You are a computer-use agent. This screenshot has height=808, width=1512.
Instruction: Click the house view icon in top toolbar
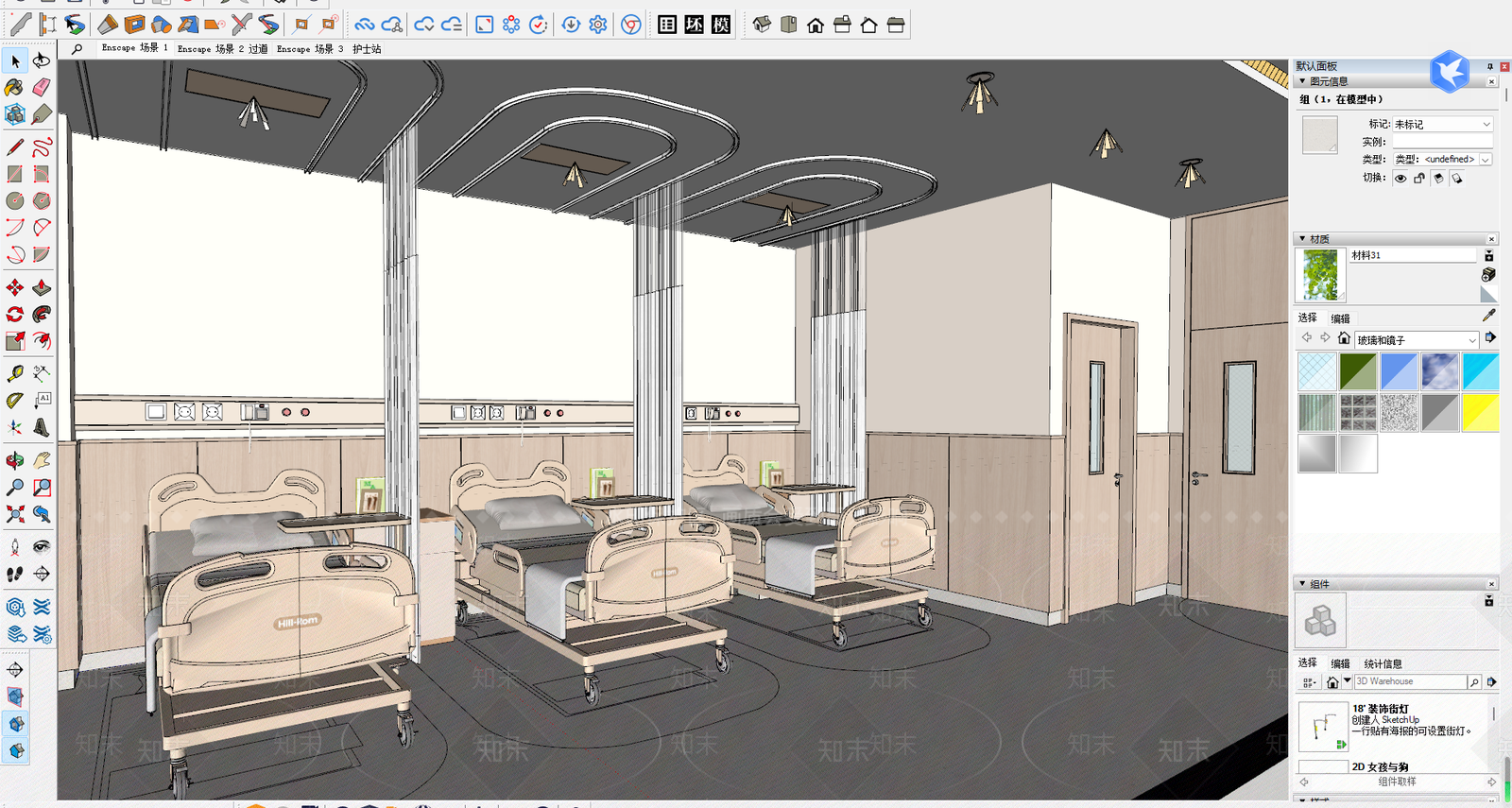point(816,25)
